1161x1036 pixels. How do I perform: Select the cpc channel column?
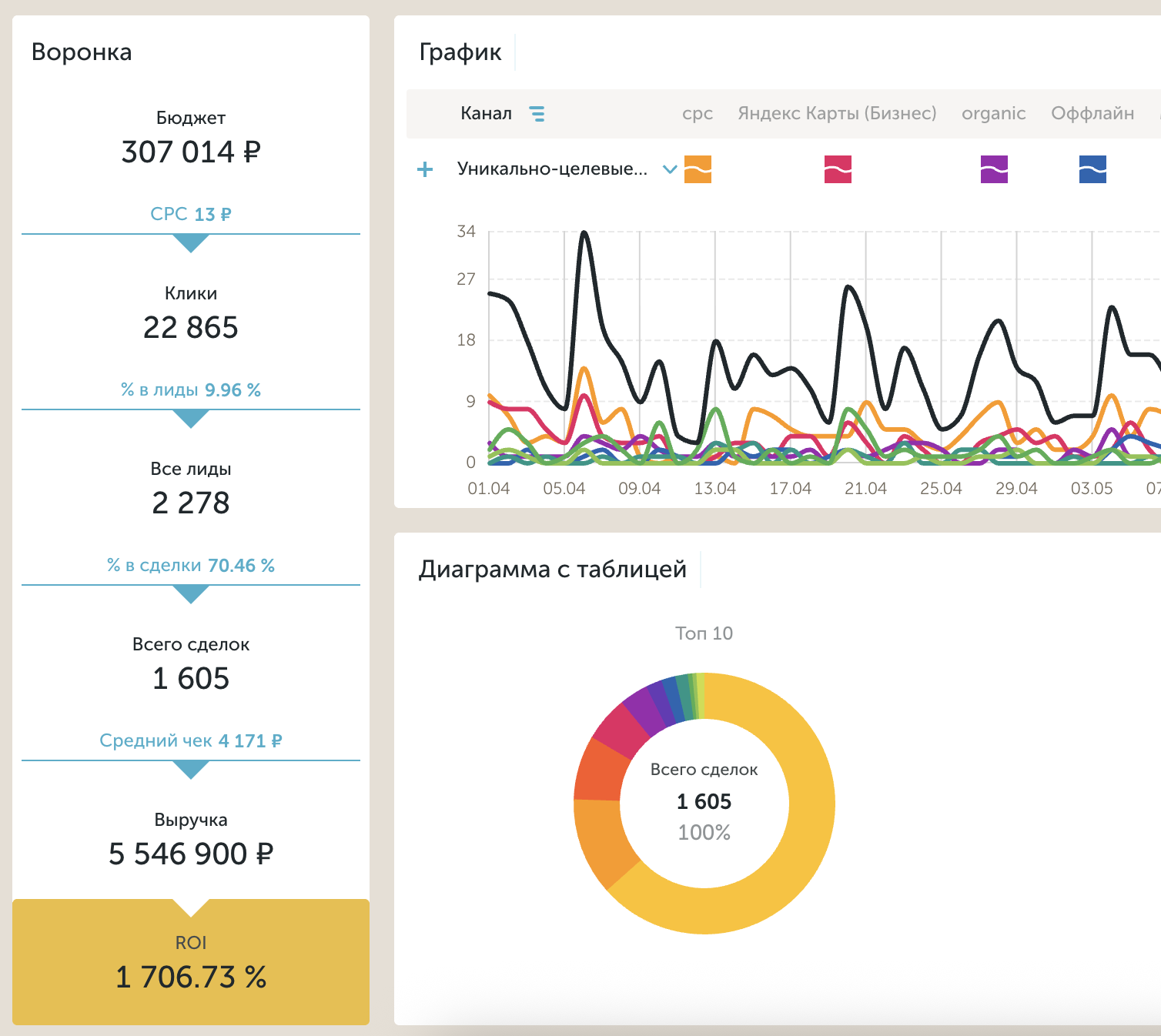click(698, 113)
